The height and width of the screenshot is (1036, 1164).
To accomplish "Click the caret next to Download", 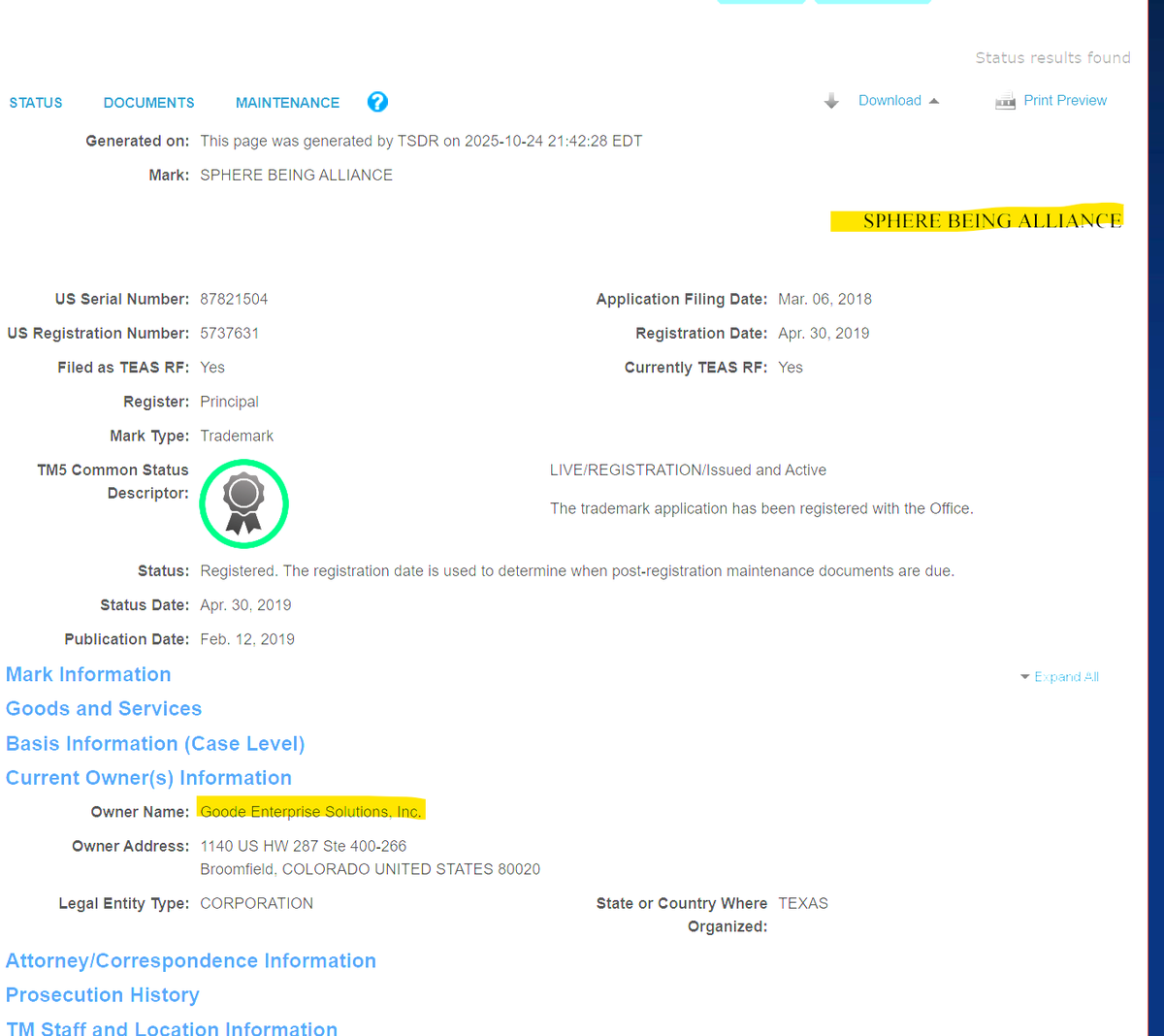I will point(934,101).
